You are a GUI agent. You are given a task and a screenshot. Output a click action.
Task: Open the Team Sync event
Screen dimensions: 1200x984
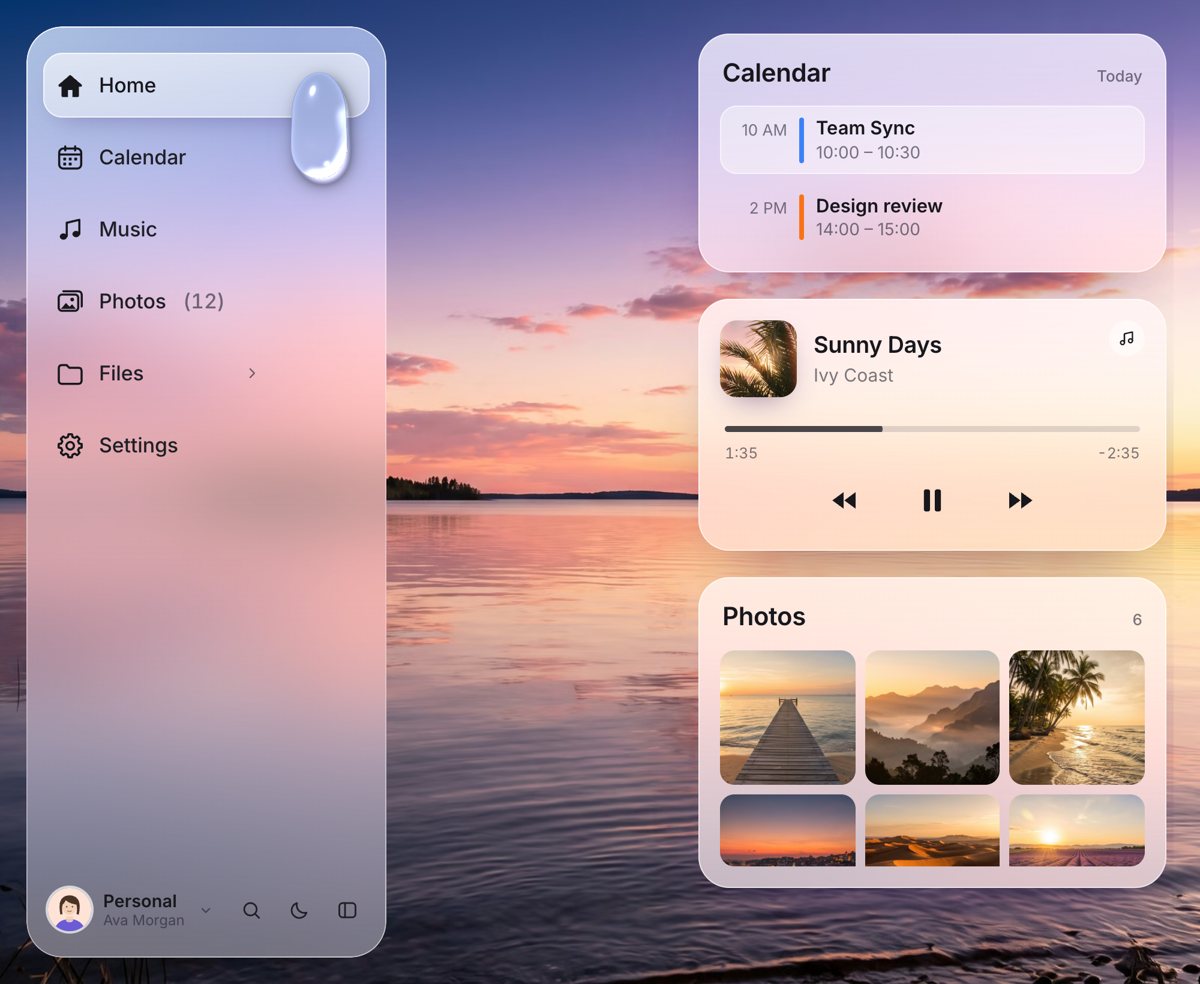[x=932, y=140]
